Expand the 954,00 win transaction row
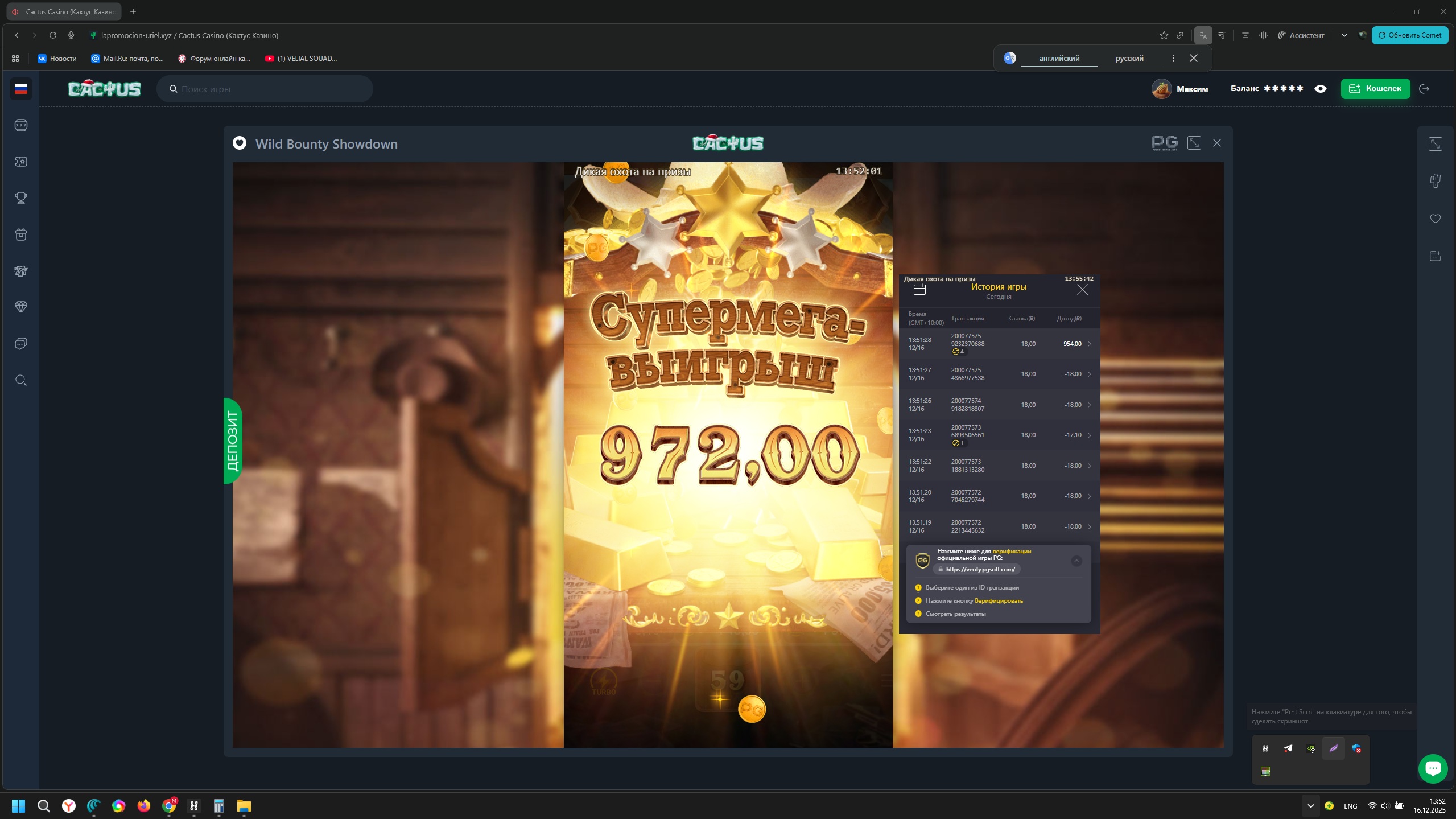1456x819 pixels. click(1089, 344)
